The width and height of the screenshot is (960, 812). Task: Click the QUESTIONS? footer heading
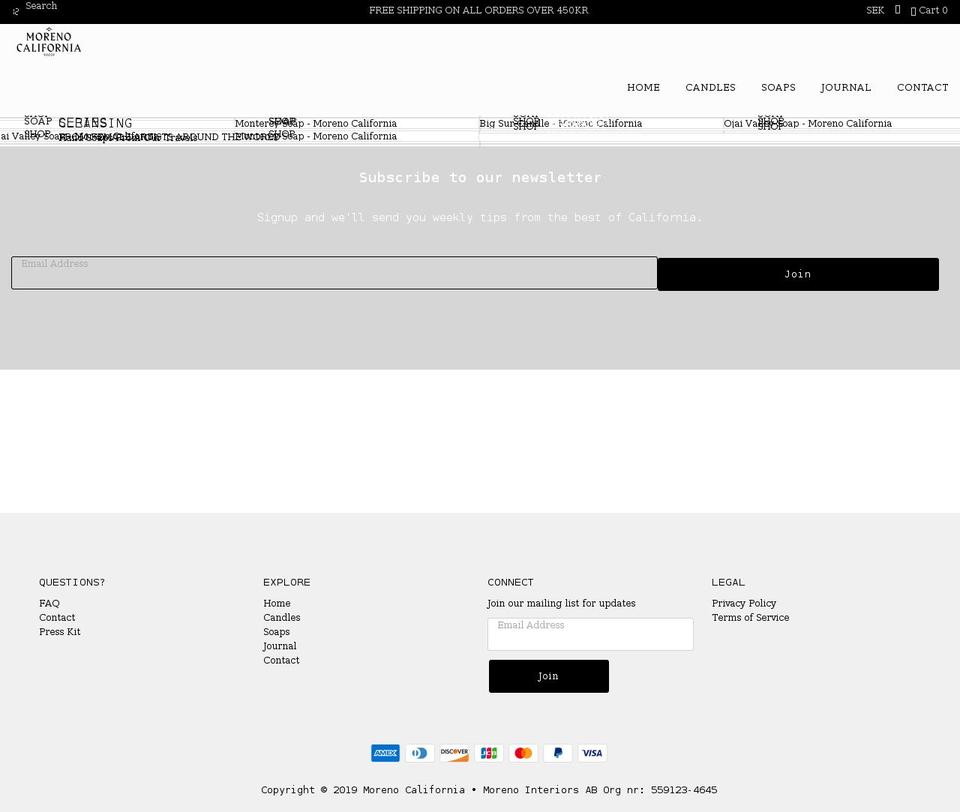click(x=72, y=582)
